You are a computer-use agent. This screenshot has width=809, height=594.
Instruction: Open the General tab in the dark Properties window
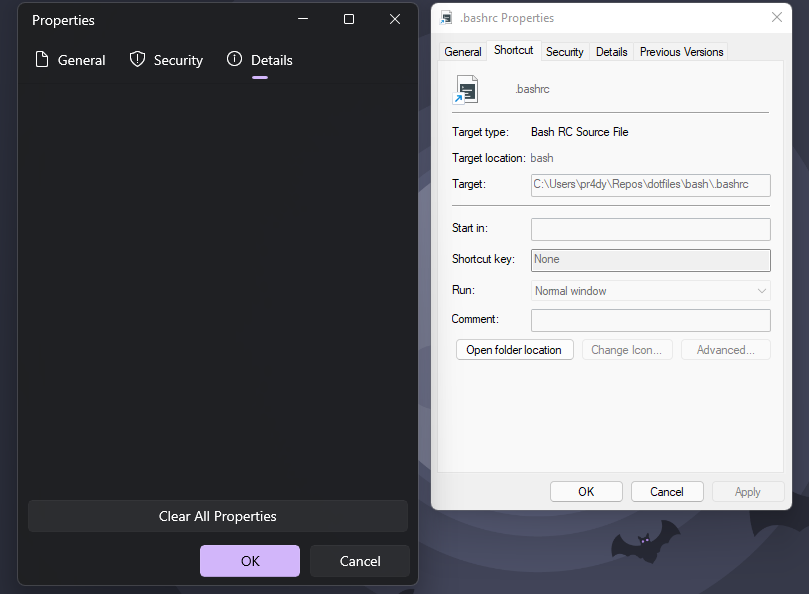point(70,60)
